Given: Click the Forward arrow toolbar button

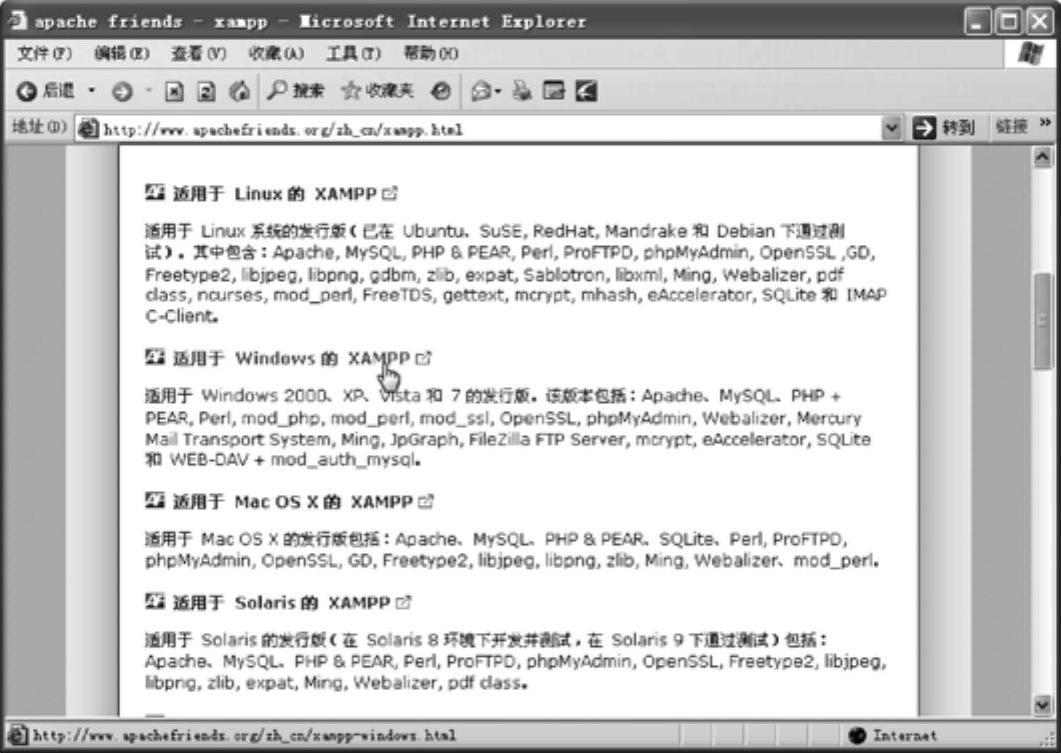Looking at the screenshot, I should tap(122, 91).
